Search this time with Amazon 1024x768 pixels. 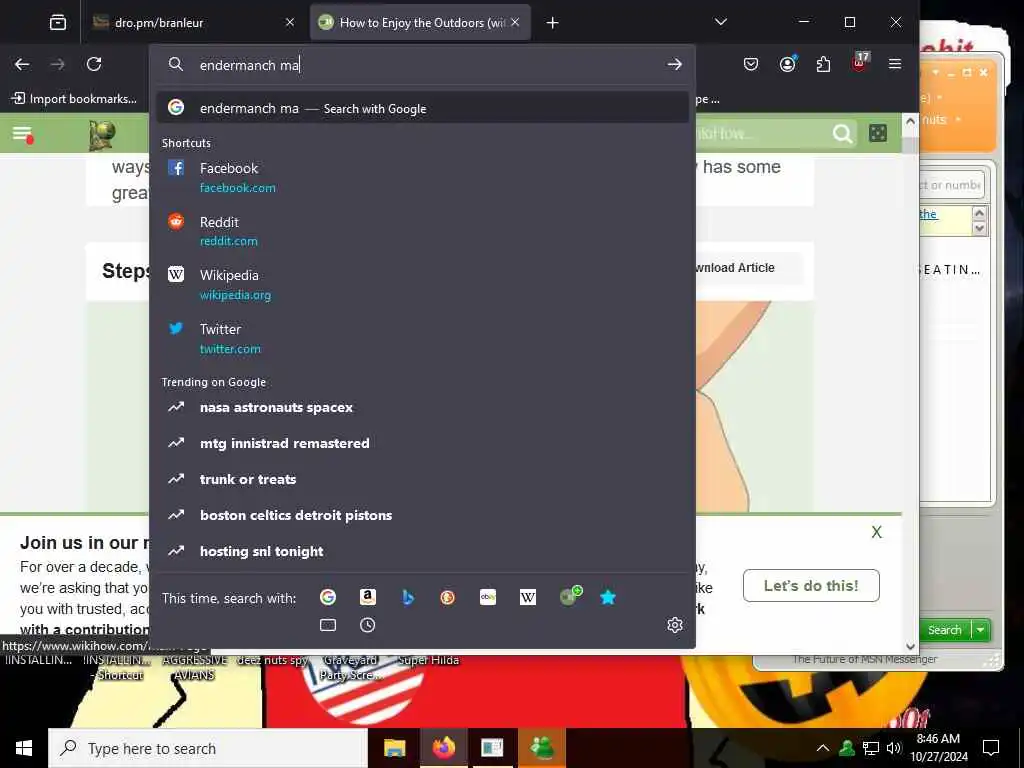(x=368, y=597)
